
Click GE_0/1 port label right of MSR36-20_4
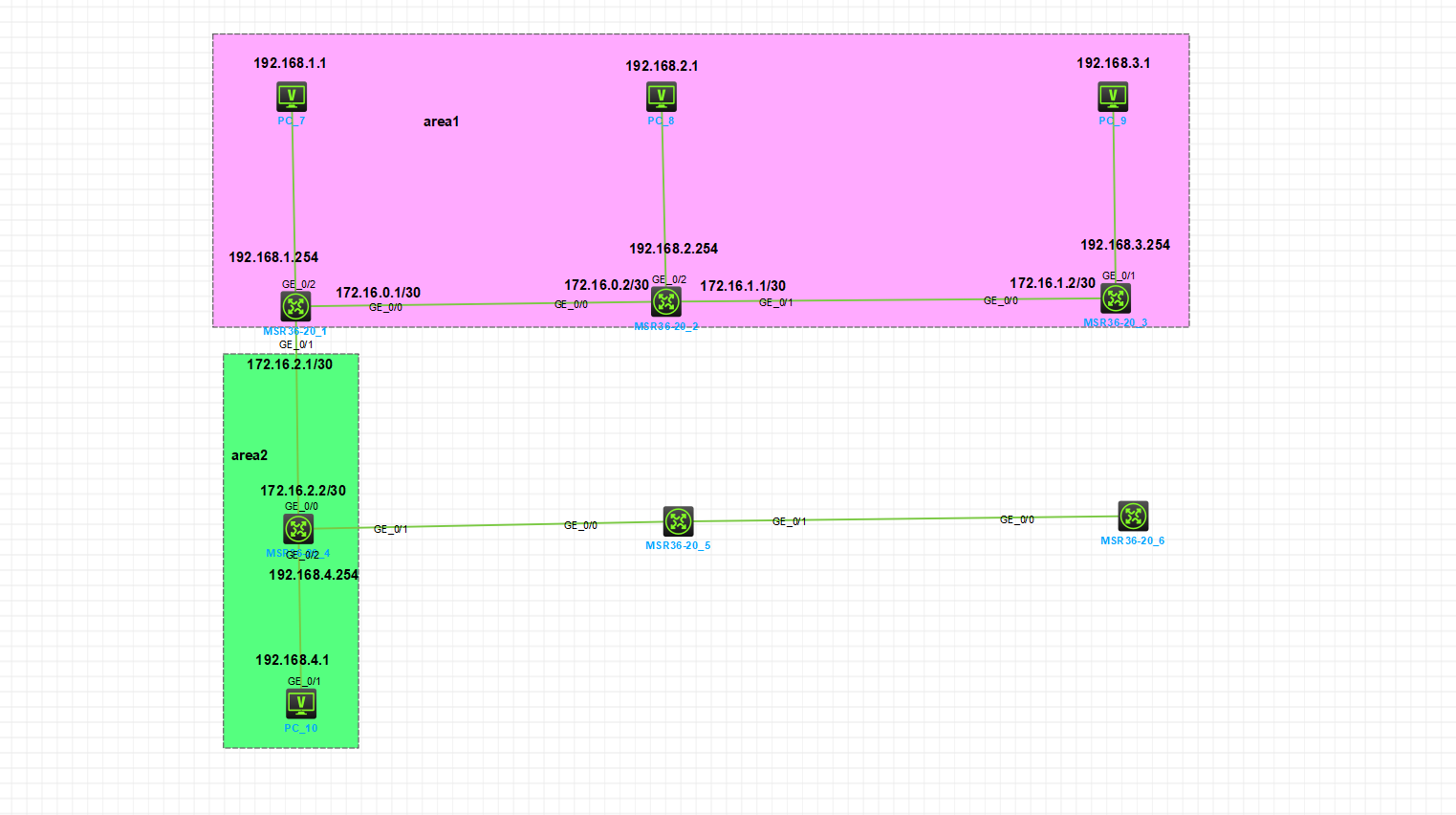(x=391, y=529)
